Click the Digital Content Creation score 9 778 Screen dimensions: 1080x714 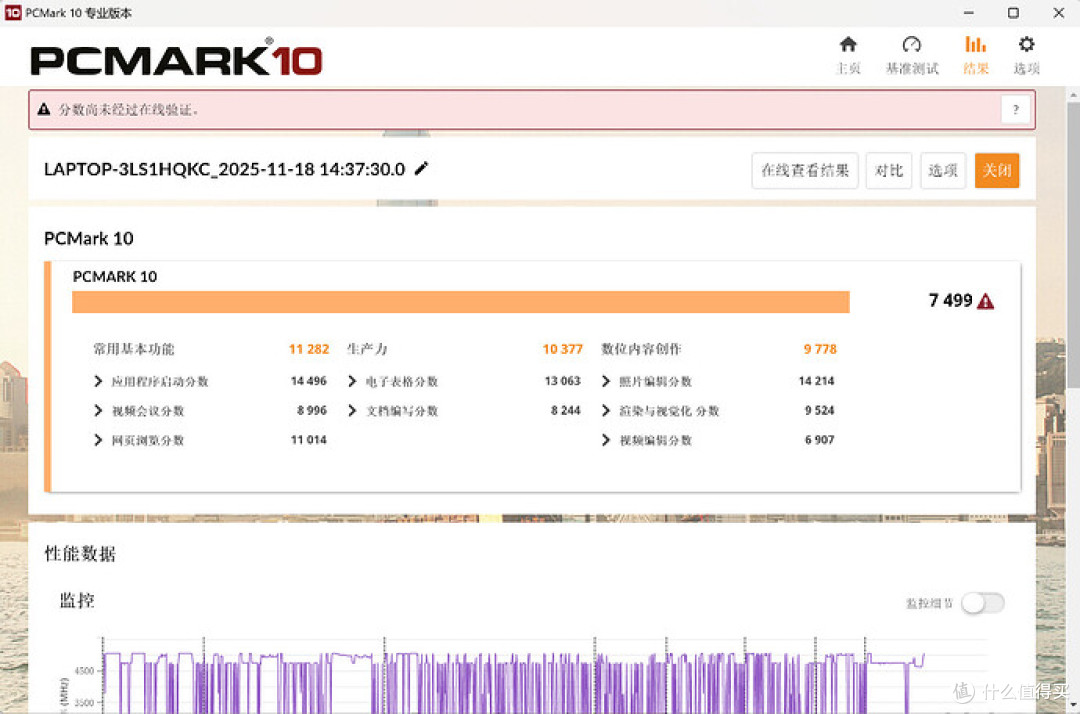[x=820, y=349]
